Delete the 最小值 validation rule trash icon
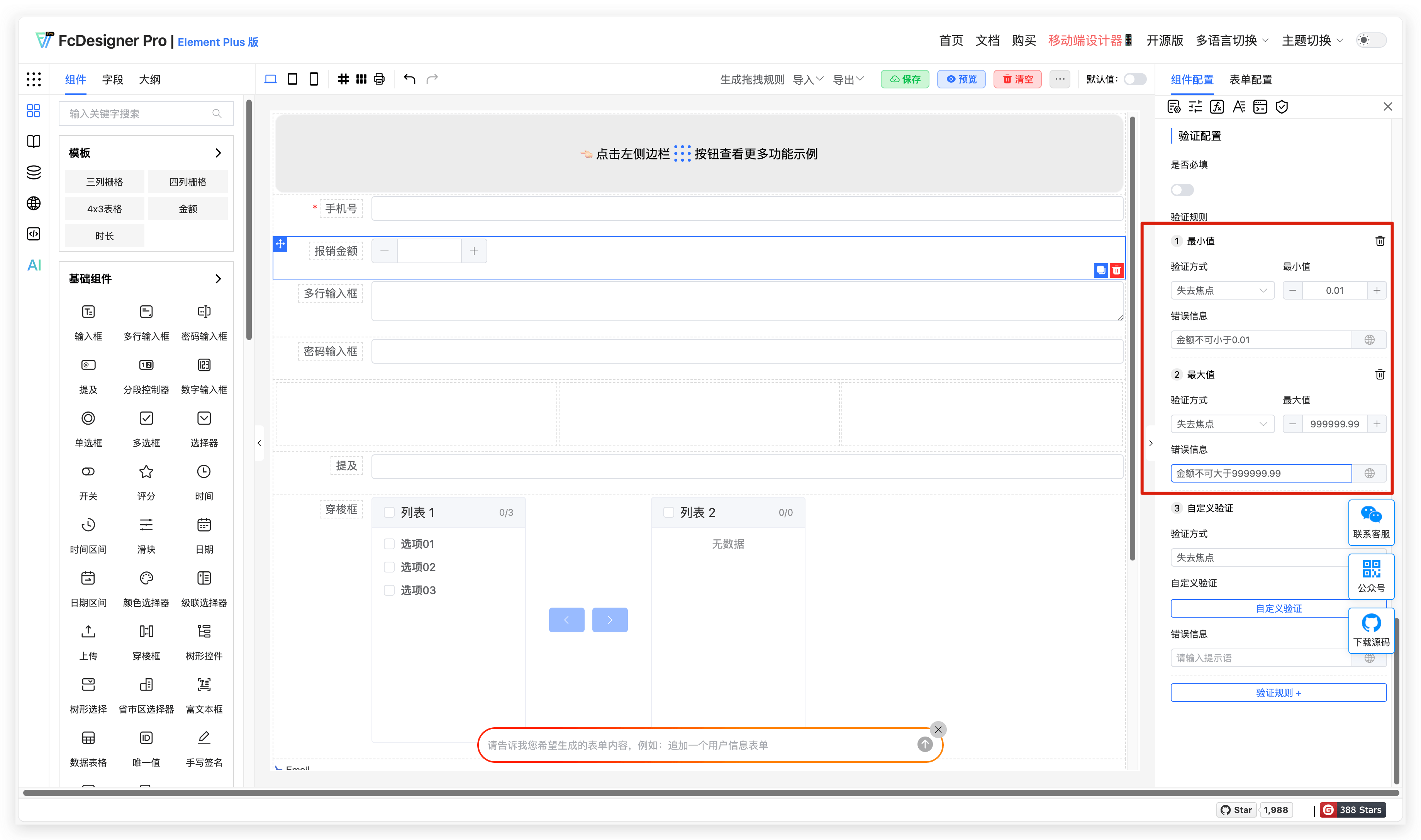Image resolution: width=1421 pixels, height=840 pixels. (x=1380, y=241)
